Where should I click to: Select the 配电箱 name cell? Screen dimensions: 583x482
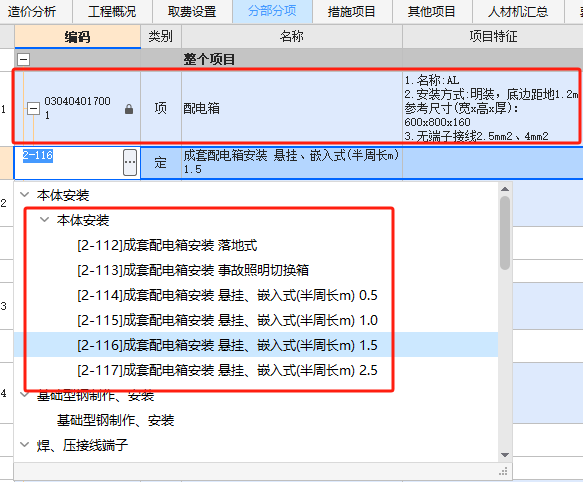(x=292, y=109)
